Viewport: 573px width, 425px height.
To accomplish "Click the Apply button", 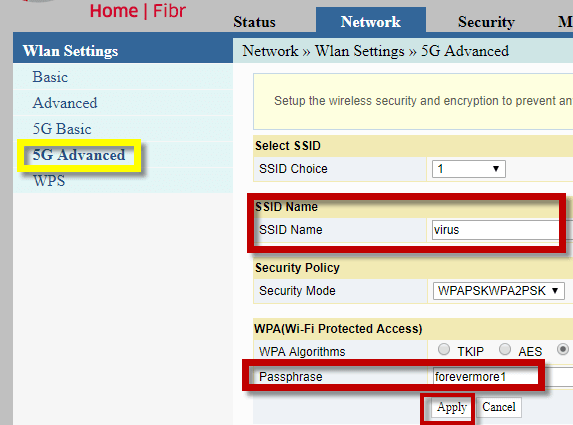I will tap(452, 407).
